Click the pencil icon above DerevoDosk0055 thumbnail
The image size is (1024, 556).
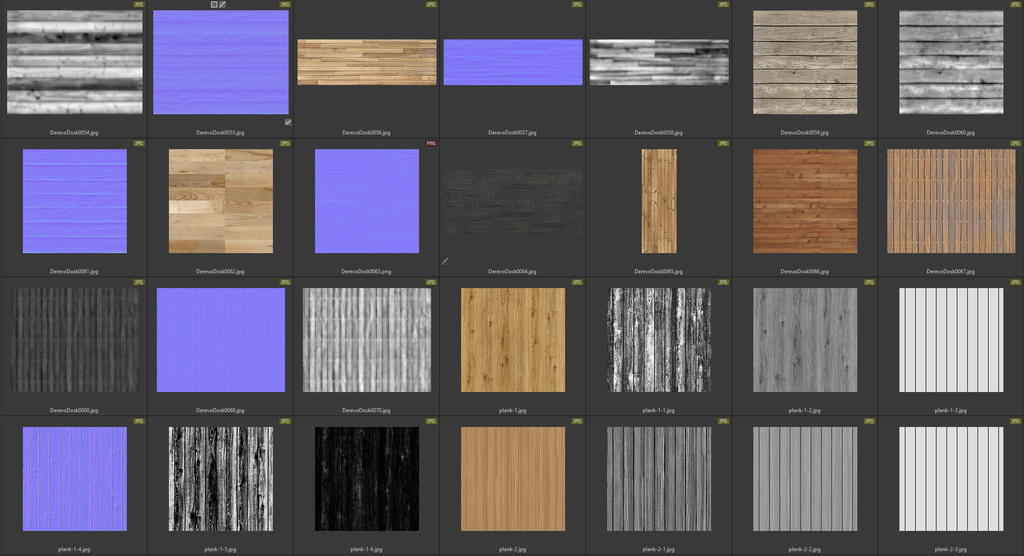pos(223,5)
